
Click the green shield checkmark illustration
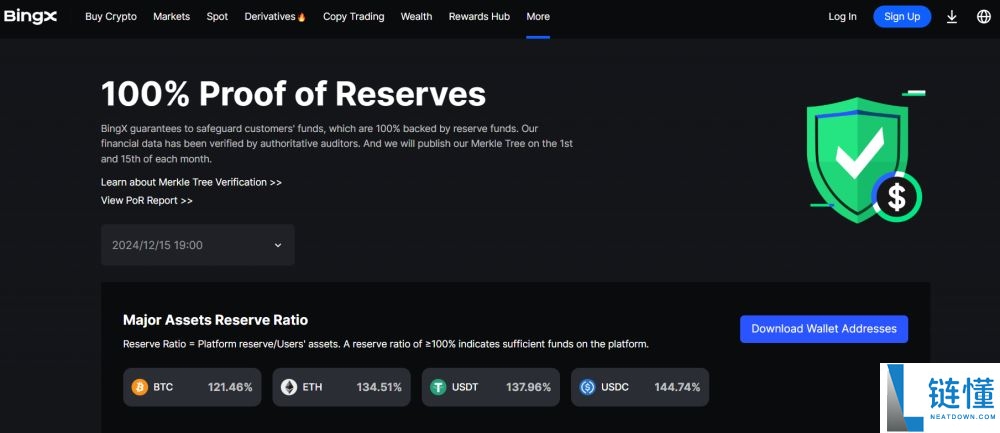(864, 159)
